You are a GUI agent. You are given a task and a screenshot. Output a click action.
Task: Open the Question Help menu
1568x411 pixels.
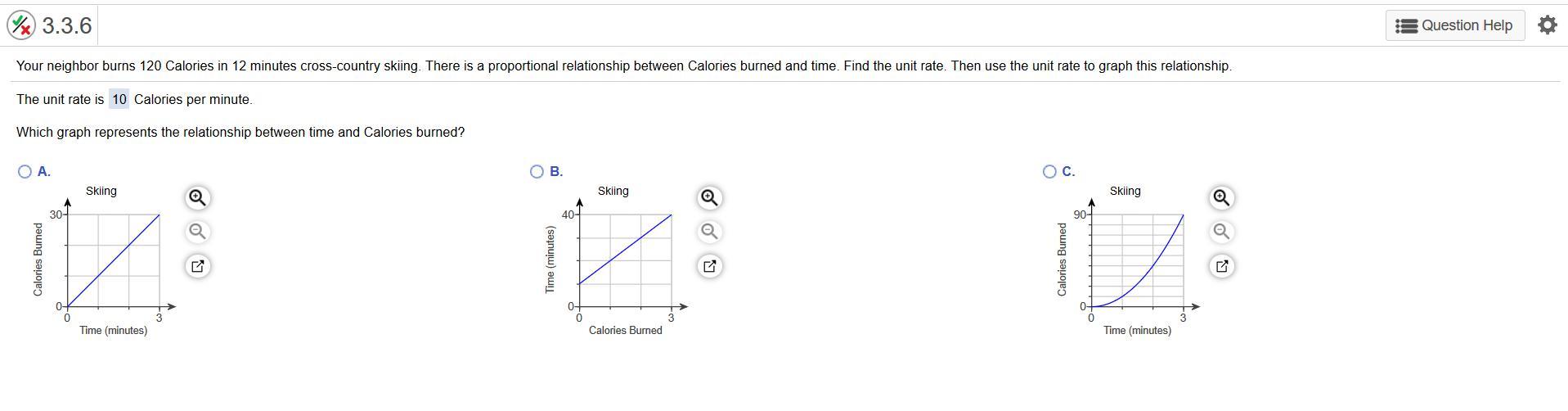1454,25
